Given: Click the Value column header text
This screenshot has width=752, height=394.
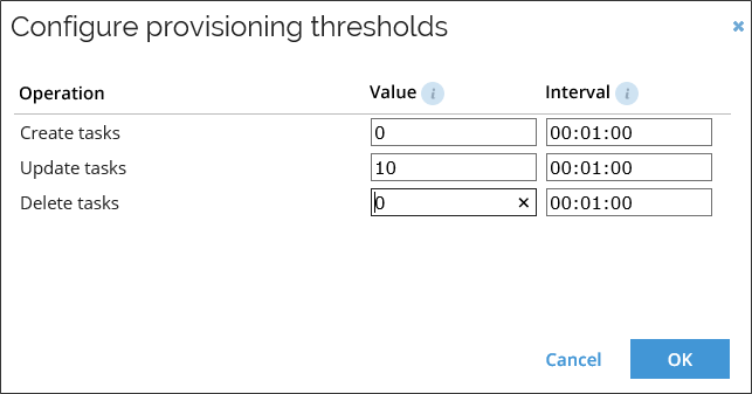Looking at the screenshot, I should coord(393,92).
